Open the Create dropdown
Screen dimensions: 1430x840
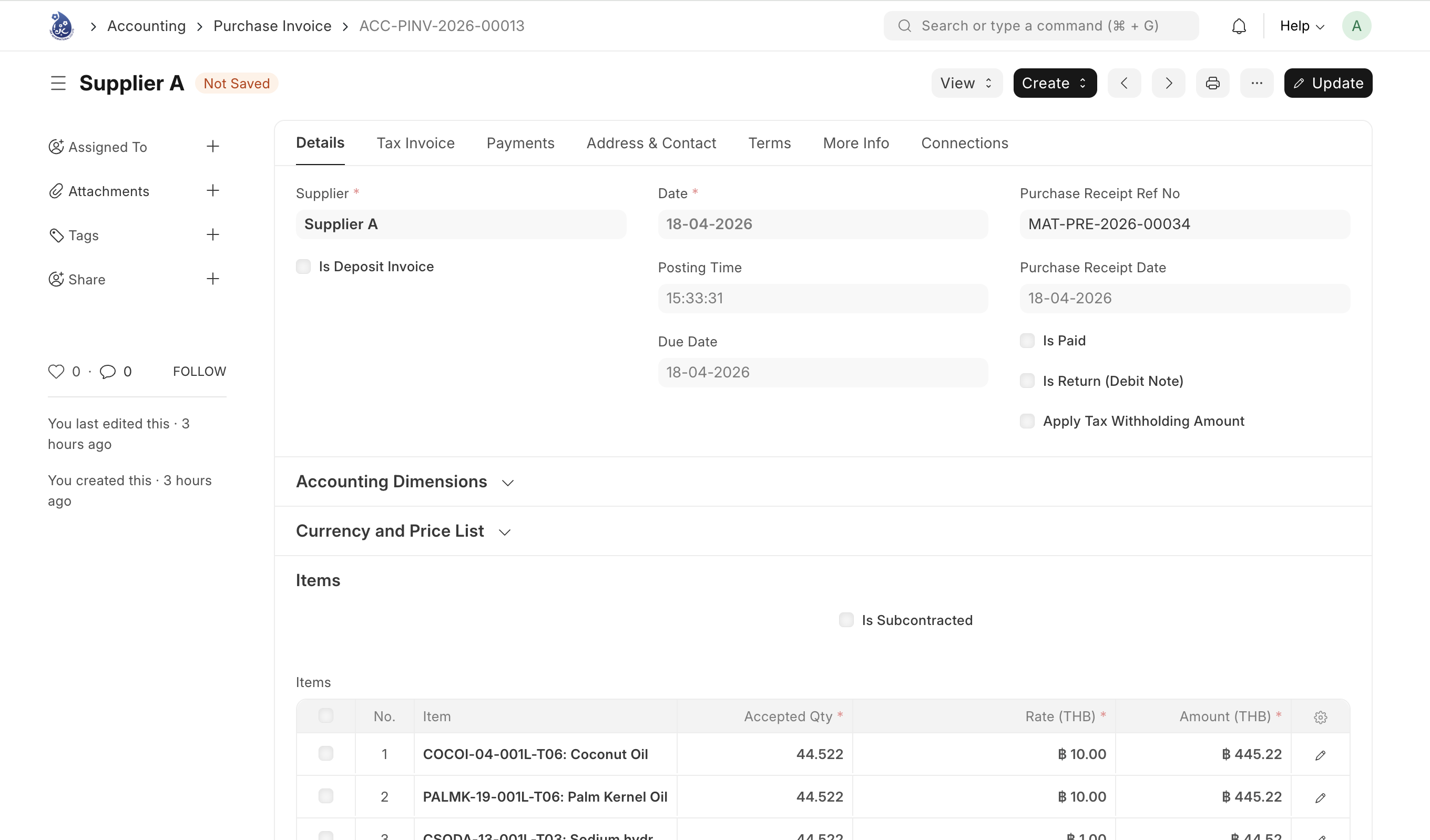coord(1055,84)
